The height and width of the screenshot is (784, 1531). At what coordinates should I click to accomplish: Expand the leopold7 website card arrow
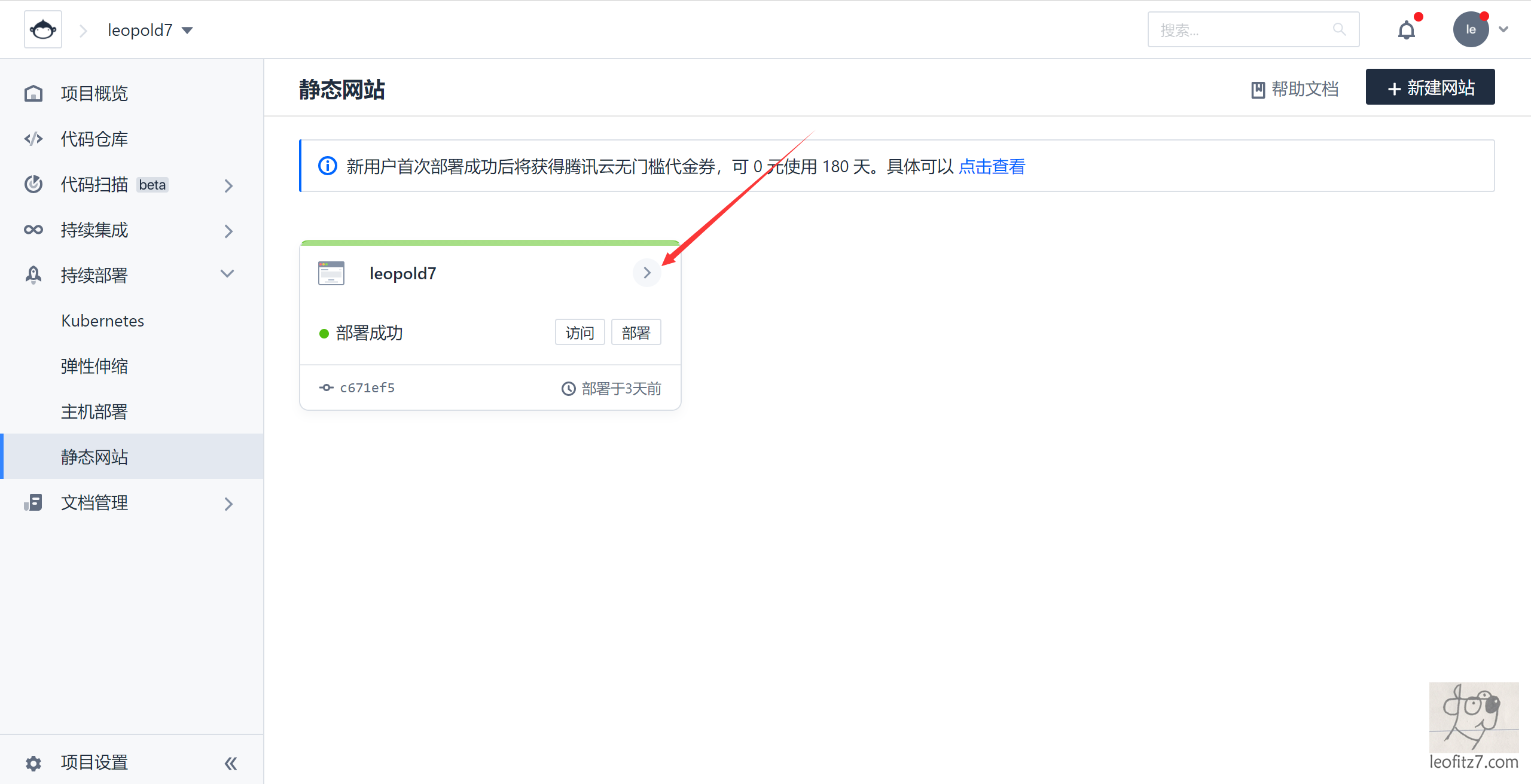pyautogui.click(x=646, y=273)
